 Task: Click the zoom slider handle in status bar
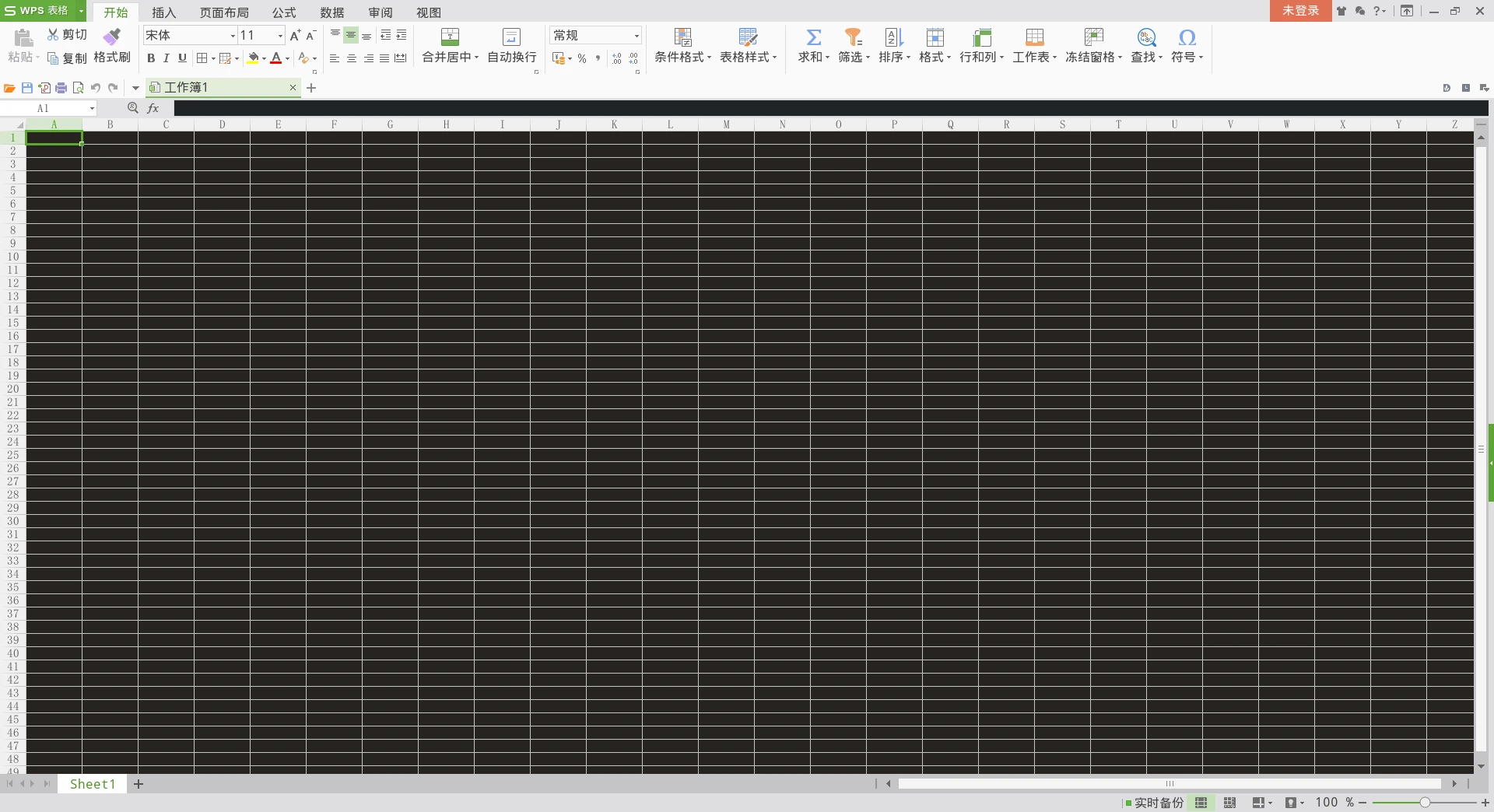[1425, 803]
